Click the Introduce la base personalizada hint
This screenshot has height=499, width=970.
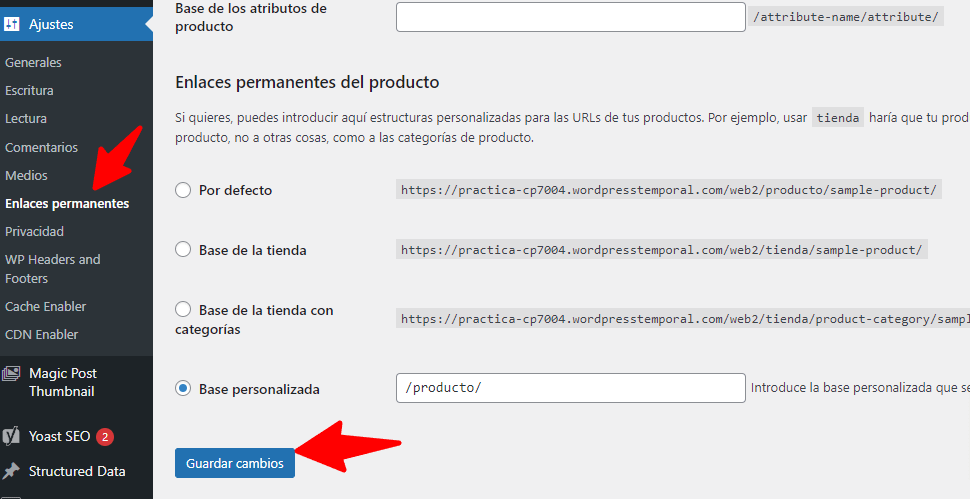(860, 388)
